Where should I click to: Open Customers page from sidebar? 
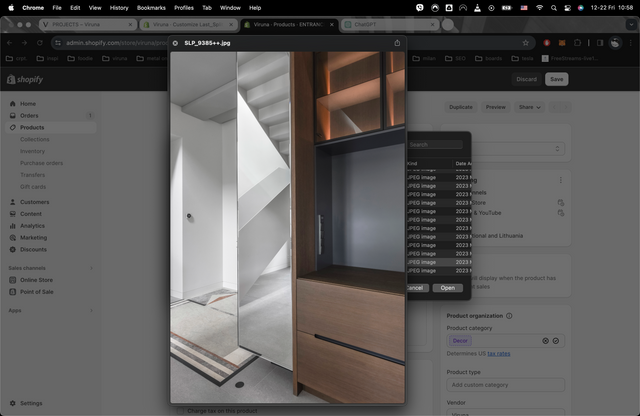point(34,202)
